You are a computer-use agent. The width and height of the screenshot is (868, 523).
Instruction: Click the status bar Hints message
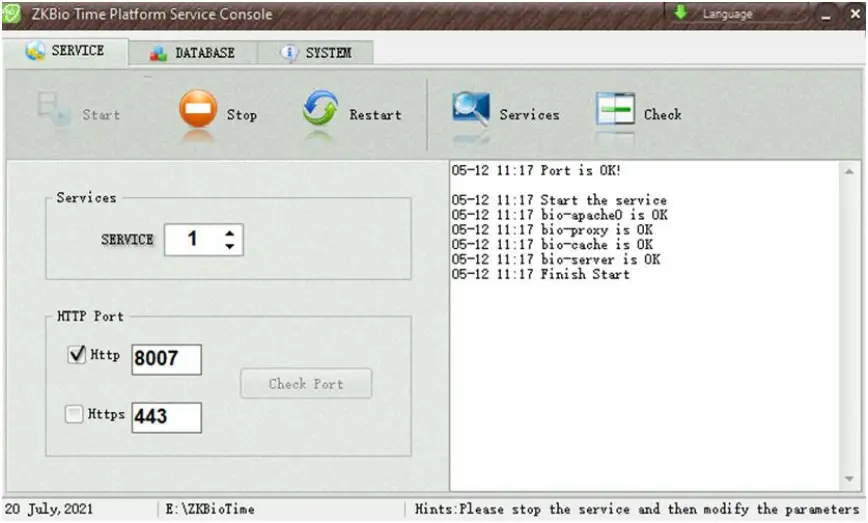[x=637, y=509]
